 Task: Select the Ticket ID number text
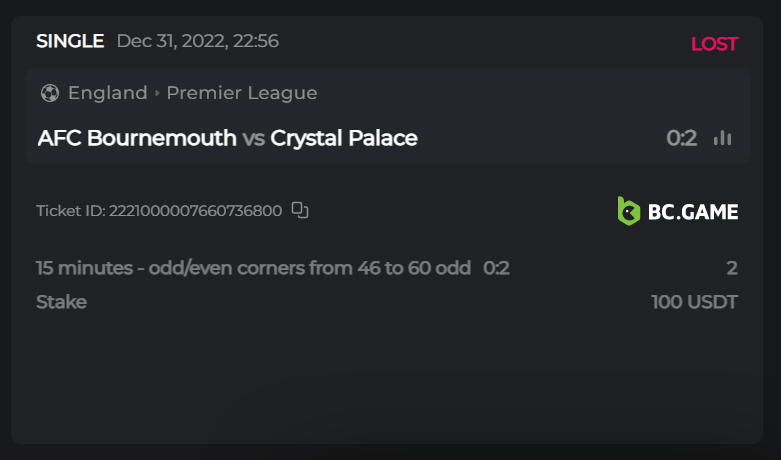point(195,211)
